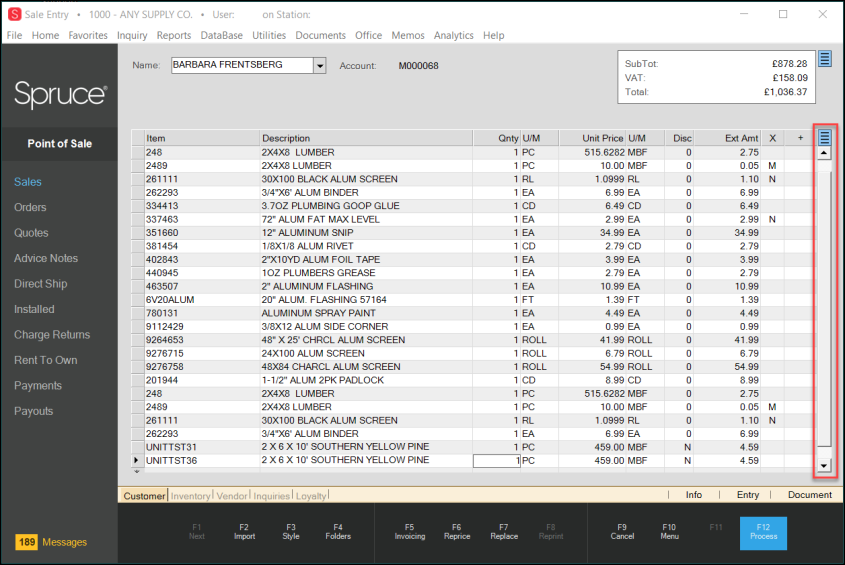
Task: Expand the Name dropdown arrow
Action: (320, 66)
